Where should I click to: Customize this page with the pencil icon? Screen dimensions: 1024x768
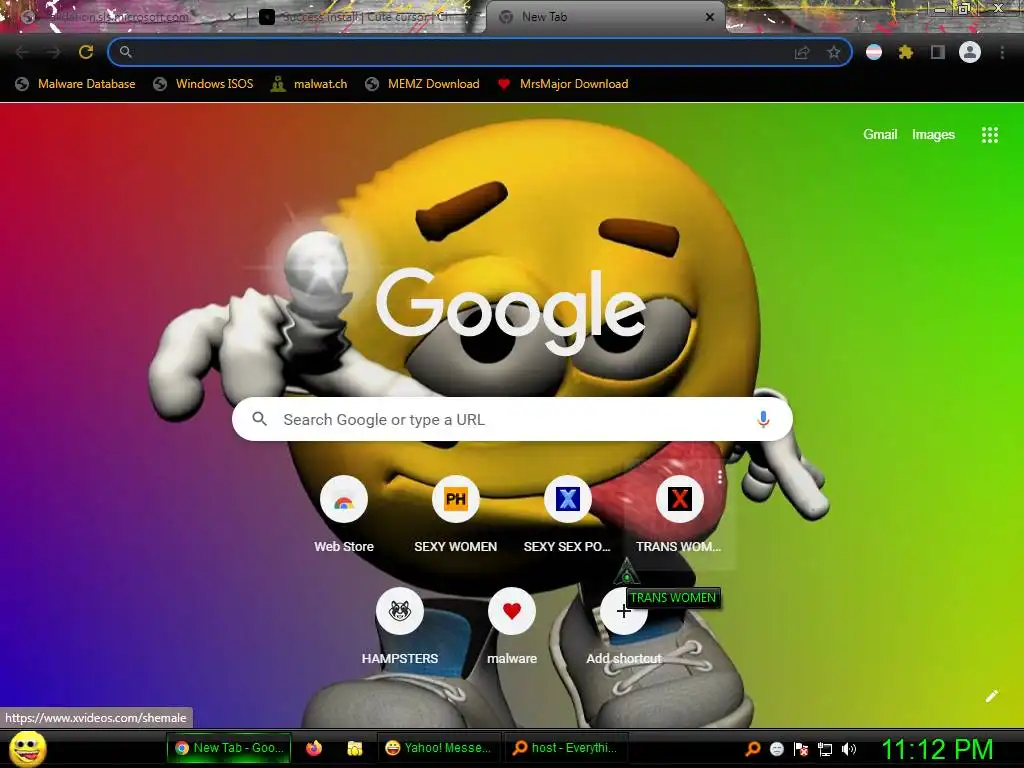coord(991,696)
